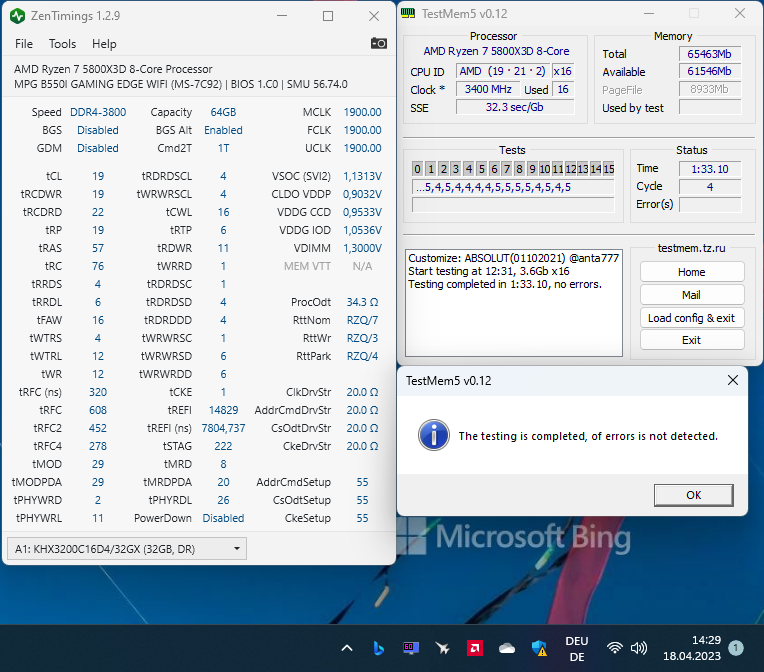Viewport: 764px width, 672px height.
Task: Click the Home button in TestMem5
Action: [692, 272]
